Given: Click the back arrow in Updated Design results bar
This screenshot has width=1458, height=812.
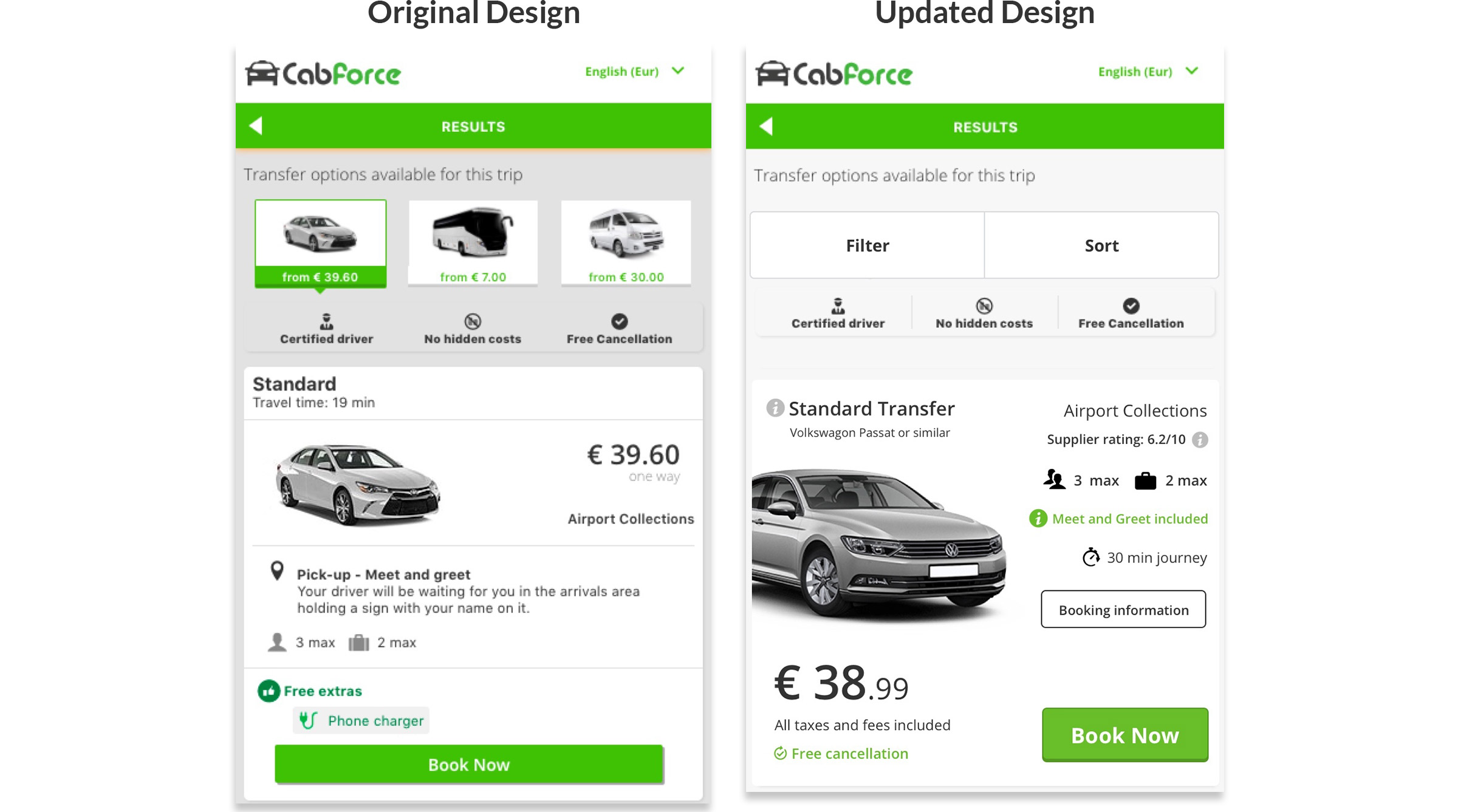Looking at the screenshot, I should point(766,126).
